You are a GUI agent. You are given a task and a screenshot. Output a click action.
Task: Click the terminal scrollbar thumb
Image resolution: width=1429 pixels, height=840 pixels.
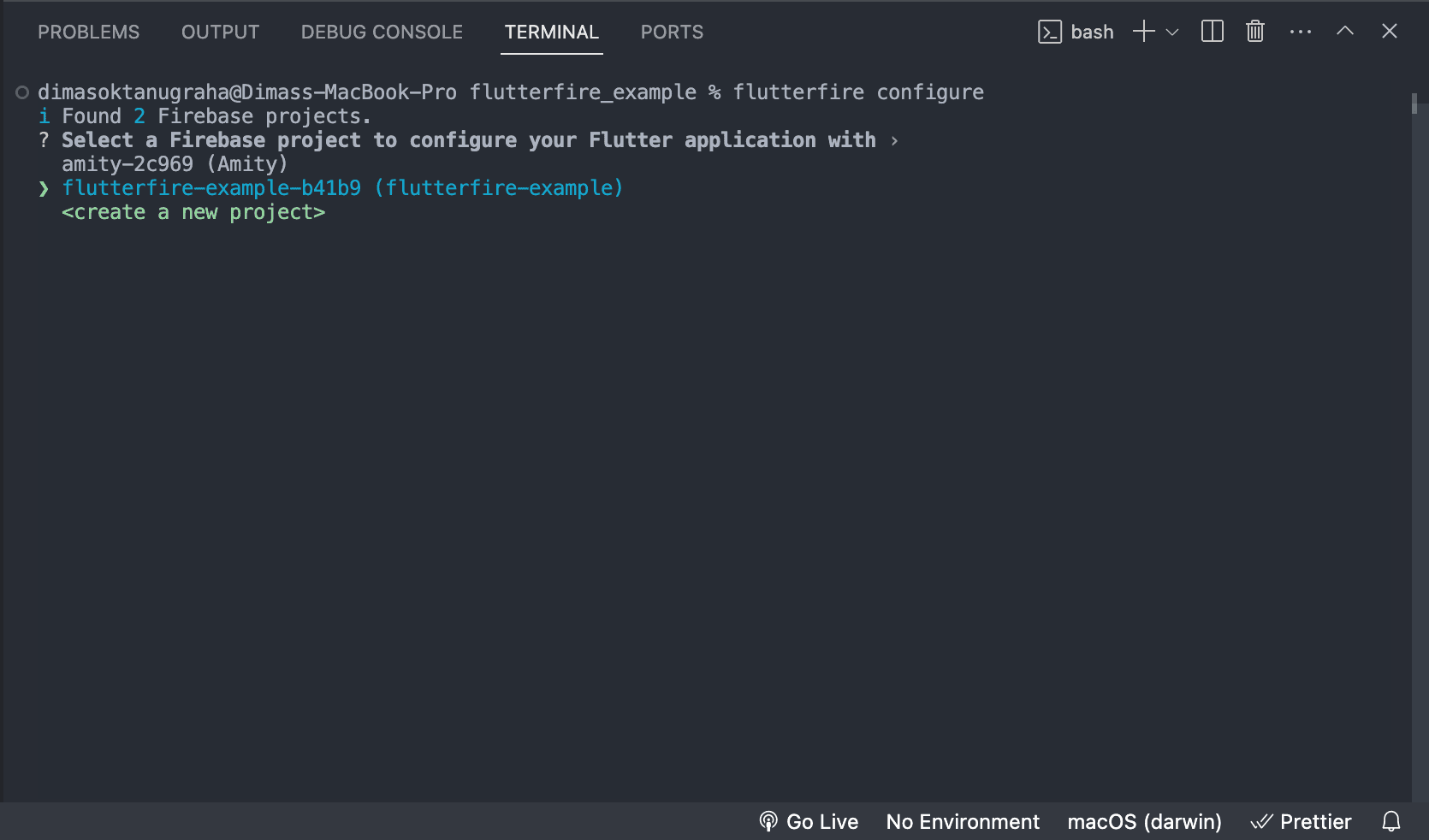point(1414,104)
